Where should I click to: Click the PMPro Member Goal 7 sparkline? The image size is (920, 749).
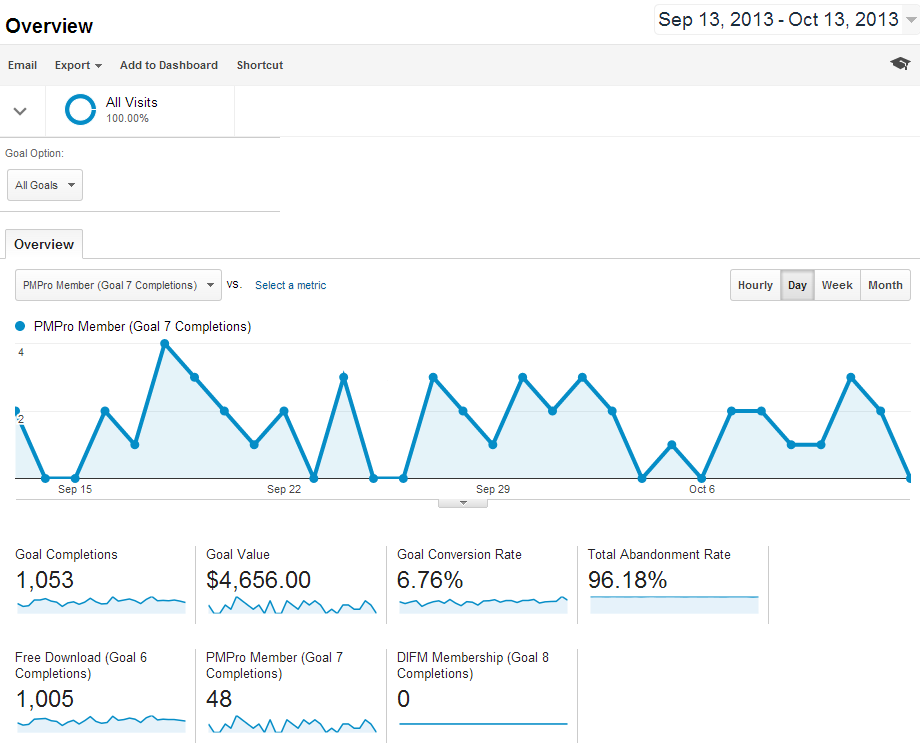[x=292, y=724]
